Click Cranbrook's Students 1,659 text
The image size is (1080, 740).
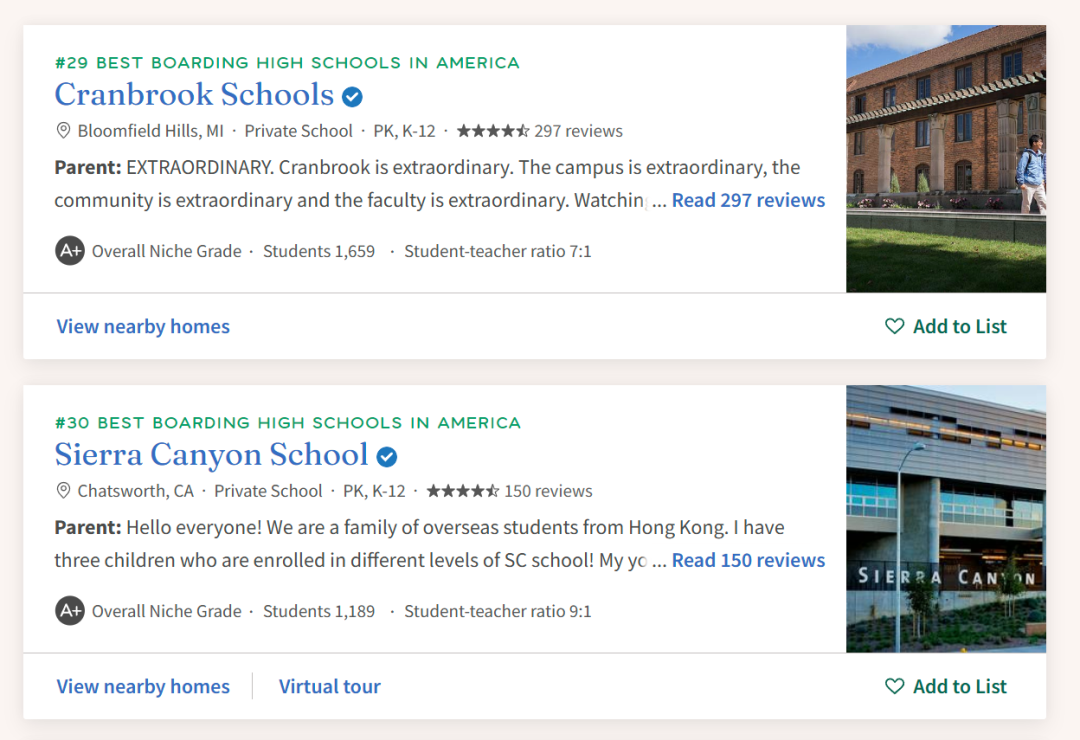click(x=319, y=251)
